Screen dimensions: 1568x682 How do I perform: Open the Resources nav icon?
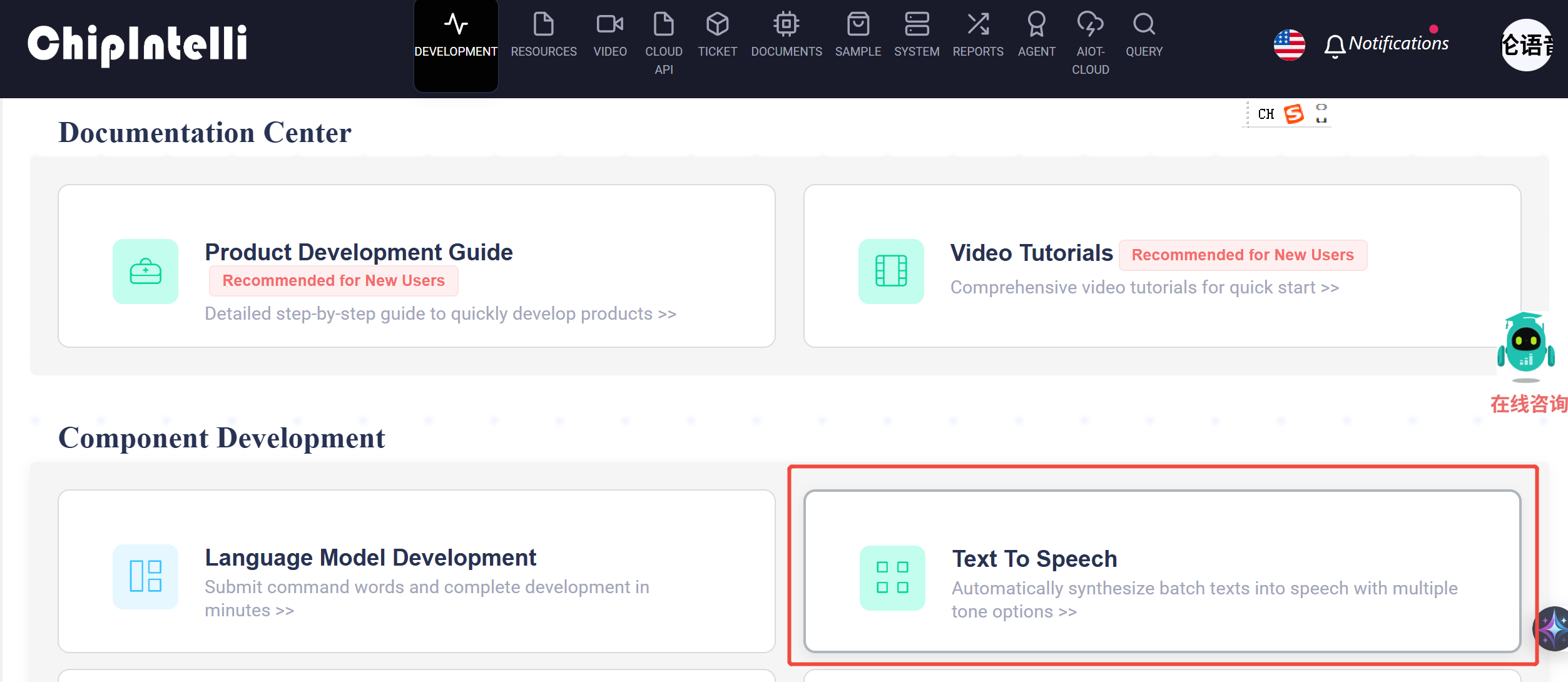543,25
